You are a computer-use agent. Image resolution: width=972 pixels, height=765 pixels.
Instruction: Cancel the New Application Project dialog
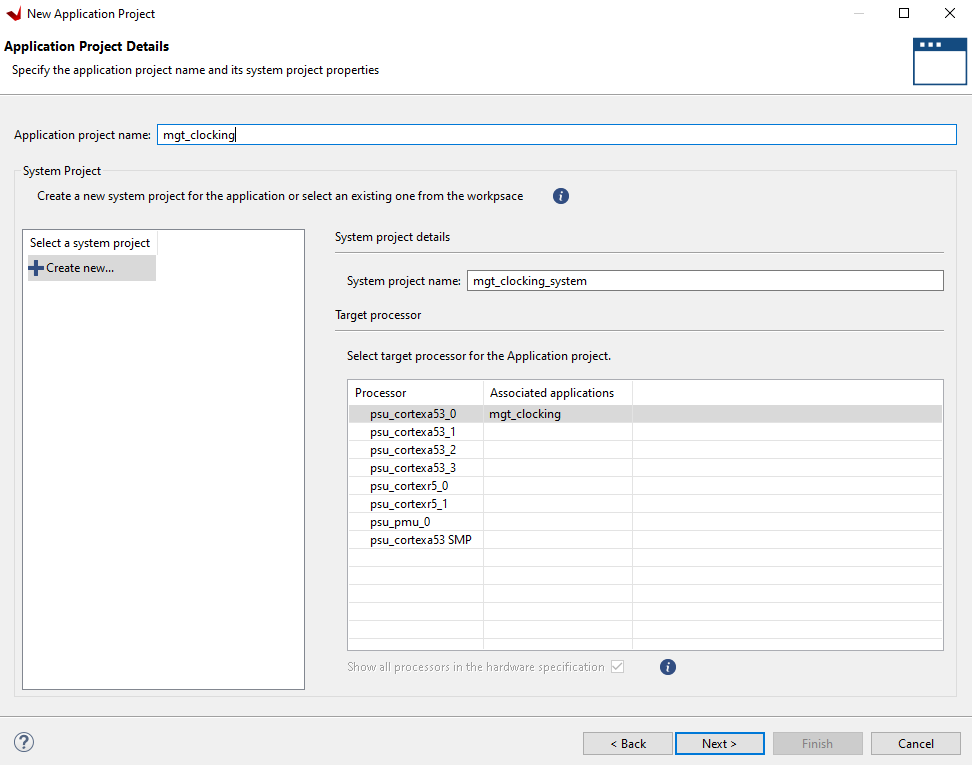pyautogui.click(x=915, y=744)
